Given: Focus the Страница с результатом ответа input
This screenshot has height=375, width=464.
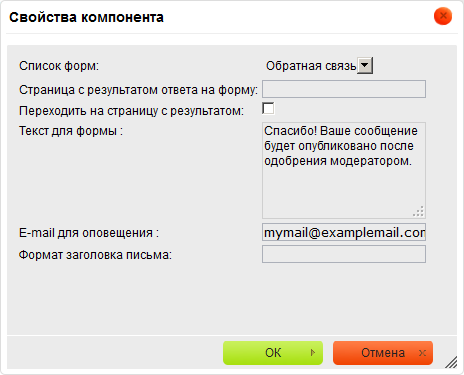Looking at the screenshot, I should pos(344,89).
